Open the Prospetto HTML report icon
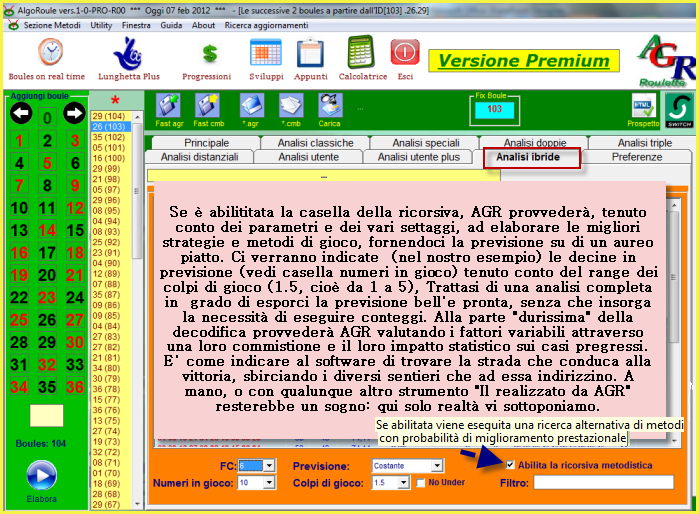This screenshot has height=514, width=699. coord(643,107)
